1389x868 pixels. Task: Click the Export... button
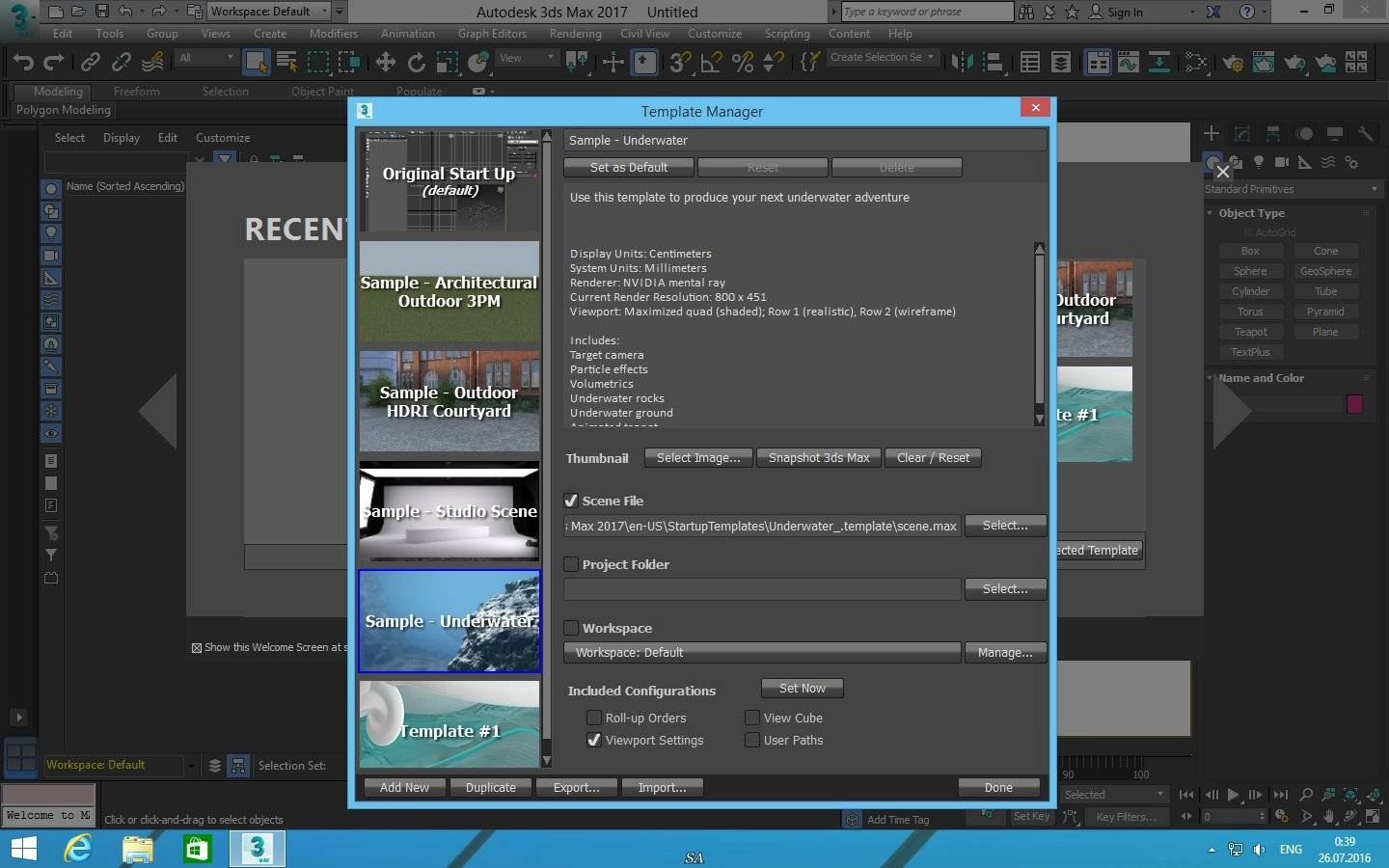point(576,788)
